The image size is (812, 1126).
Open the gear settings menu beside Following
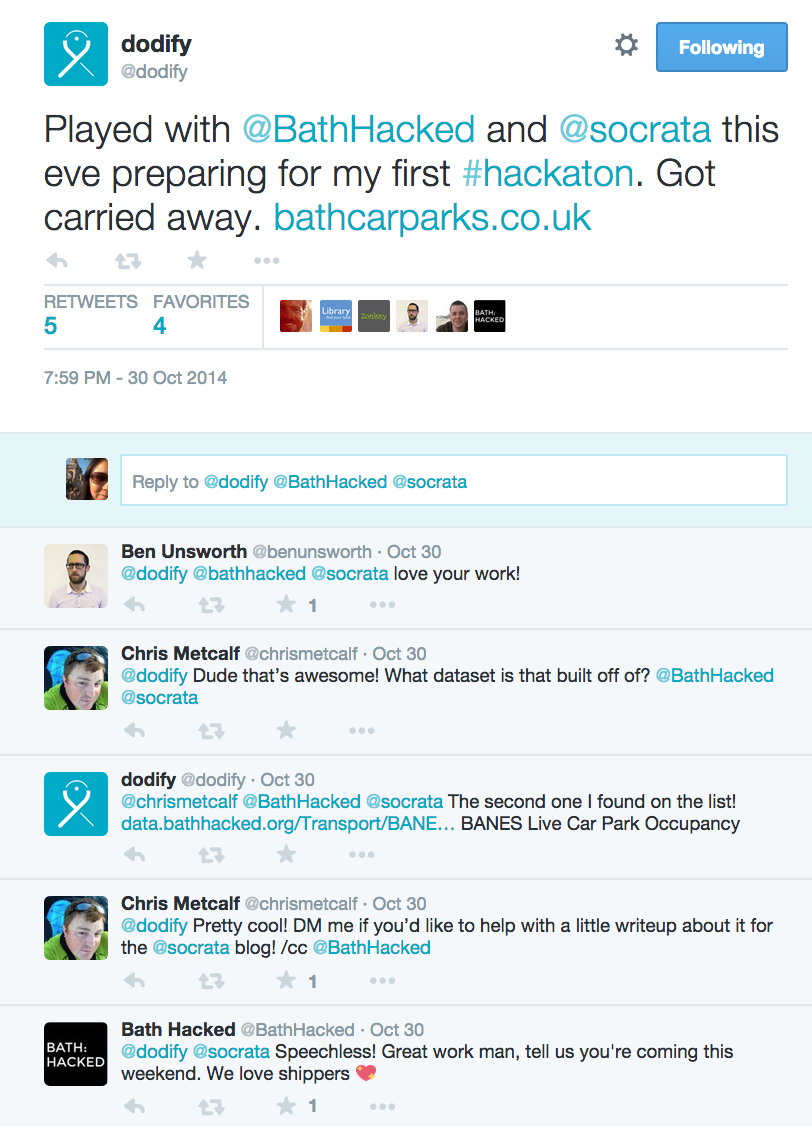pyautogui.click(x=626, y=45)
